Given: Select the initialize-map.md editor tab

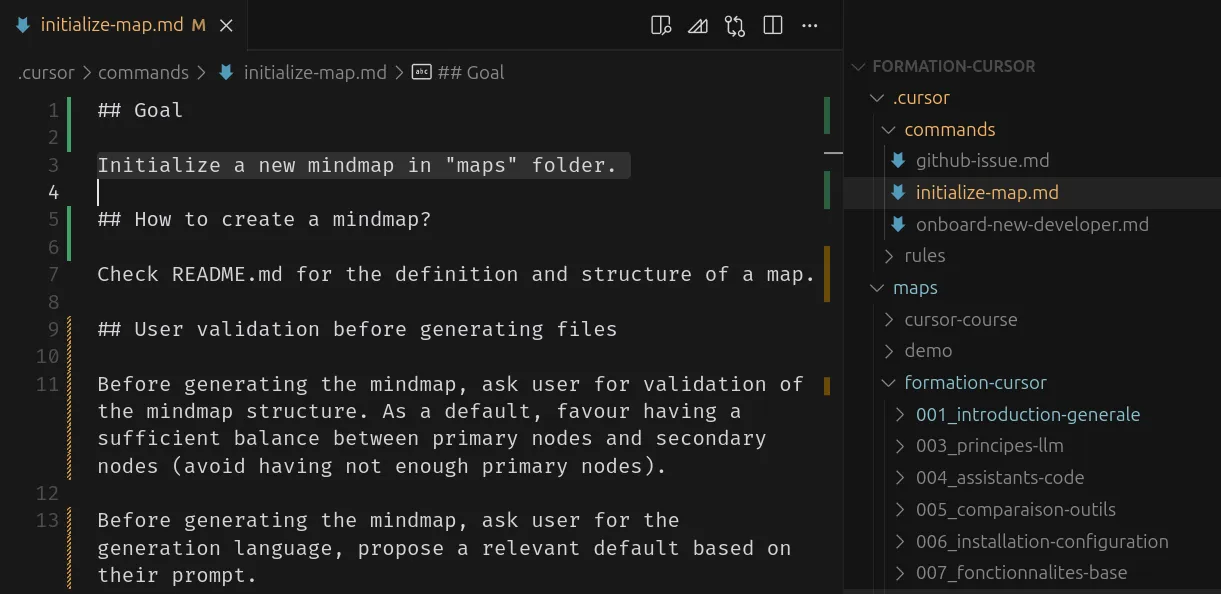Looking at the screenshot, I should point(113,25).
